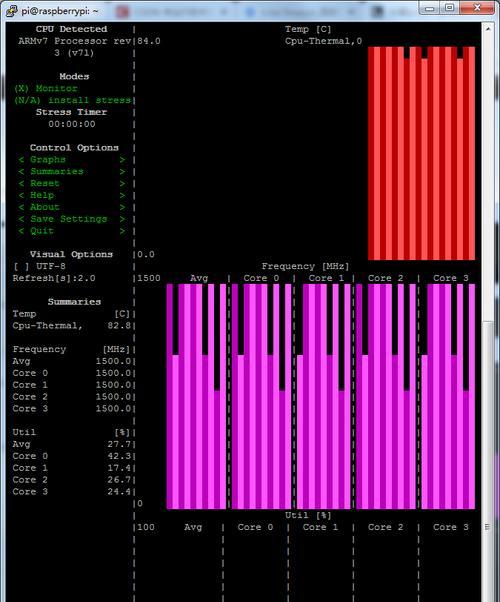Image resolution: width=500 pixels, height=602 pixels.
Task: Click the Stress Timer 00:00:00 value
Action: (x=72, y=124)
